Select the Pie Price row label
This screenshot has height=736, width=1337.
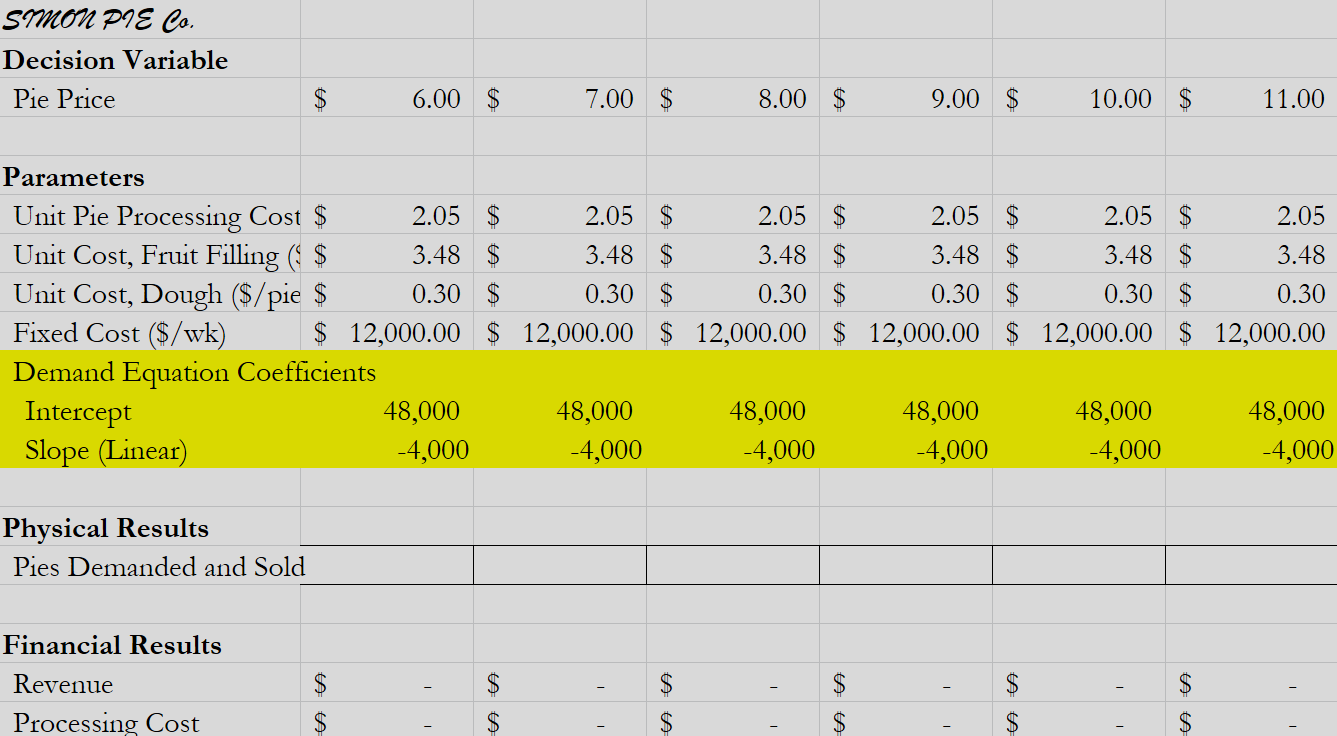(x=64, y=99)
